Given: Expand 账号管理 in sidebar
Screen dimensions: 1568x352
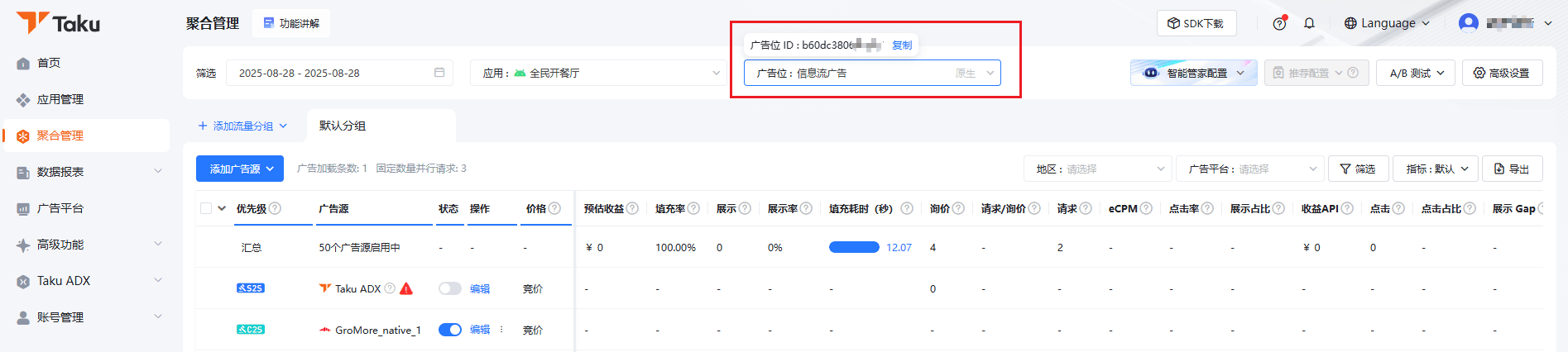Looking at the screenshot, I should tap(86, 317).
